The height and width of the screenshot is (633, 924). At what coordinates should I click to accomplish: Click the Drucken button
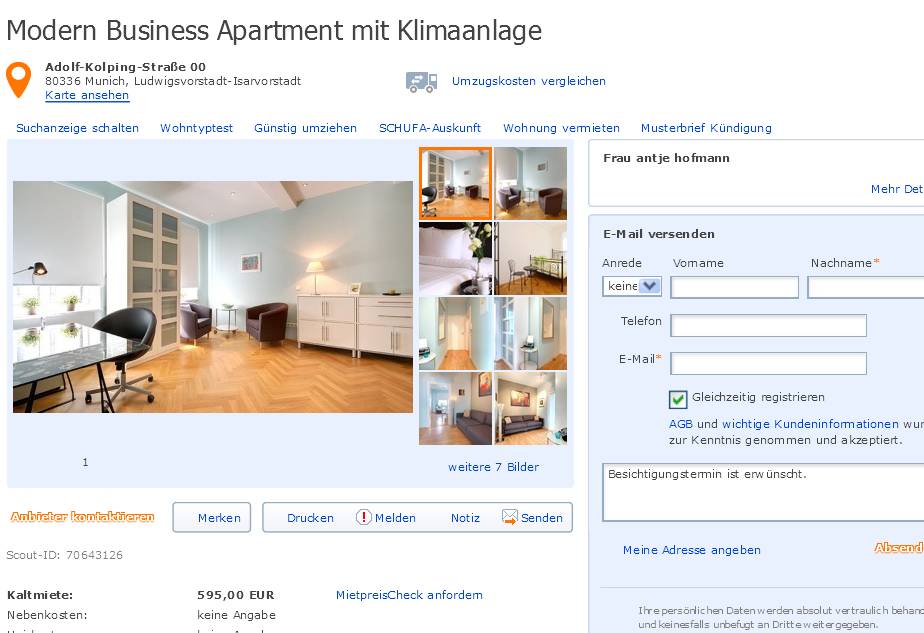310,517
